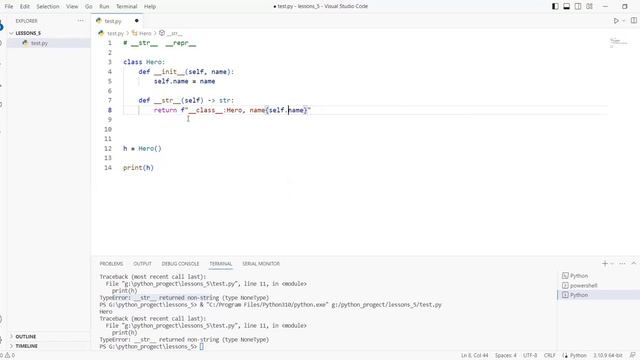This screenshot has width=640, height=360.
Task: Open the Go menu
Action: coord(89,6)
